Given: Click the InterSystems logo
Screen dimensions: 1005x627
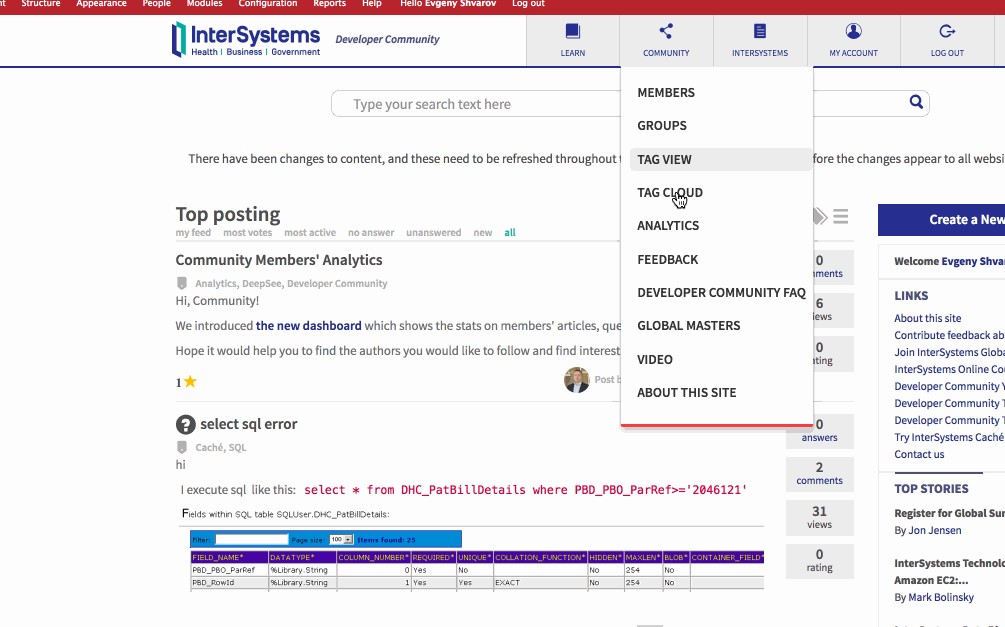Looking at the screenshot, I should coord(246,40).
